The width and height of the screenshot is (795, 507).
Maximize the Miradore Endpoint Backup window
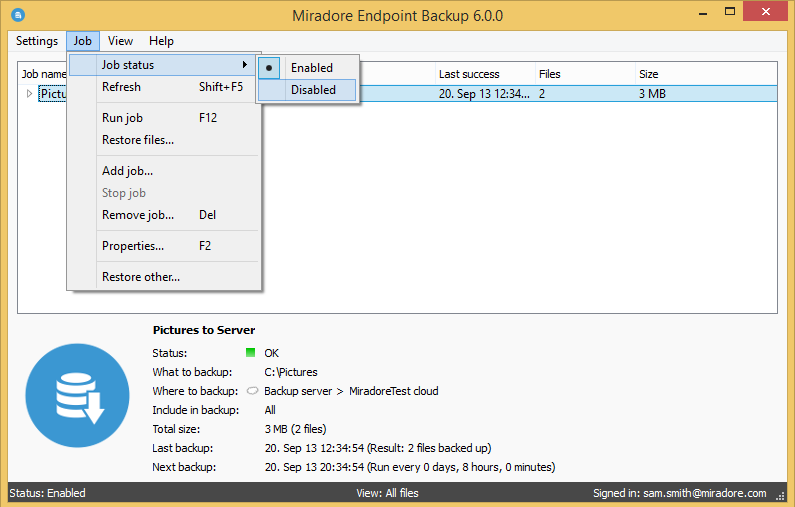pos(730,12)
